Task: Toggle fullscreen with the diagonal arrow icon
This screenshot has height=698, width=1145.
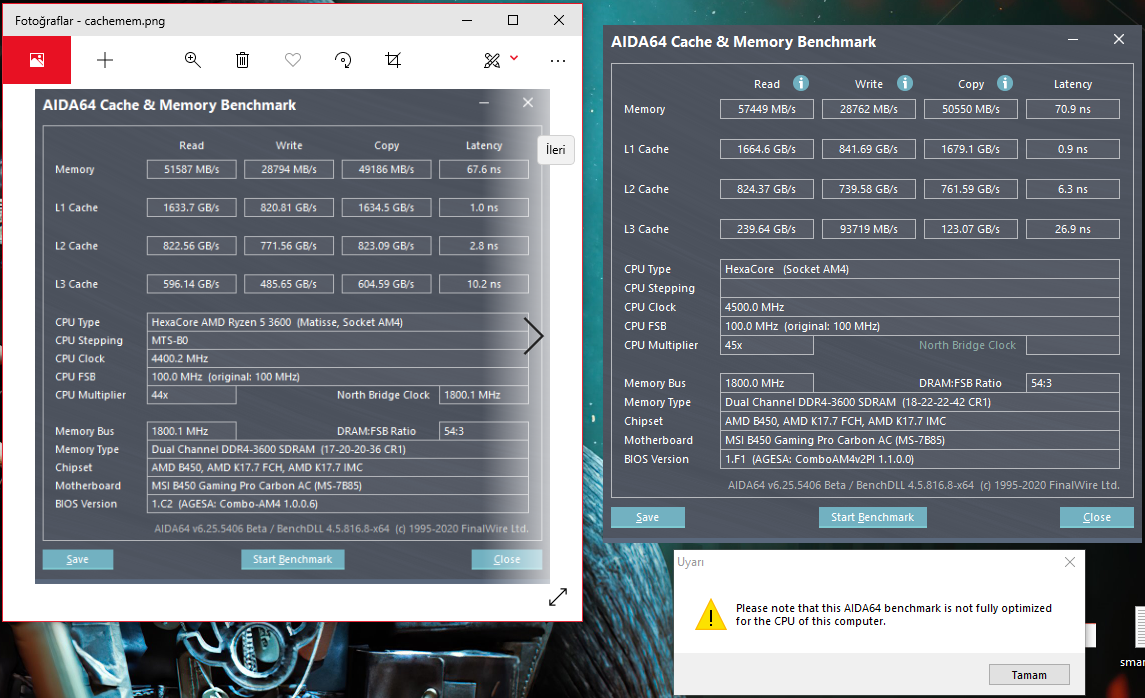Action: coord(558,597)
